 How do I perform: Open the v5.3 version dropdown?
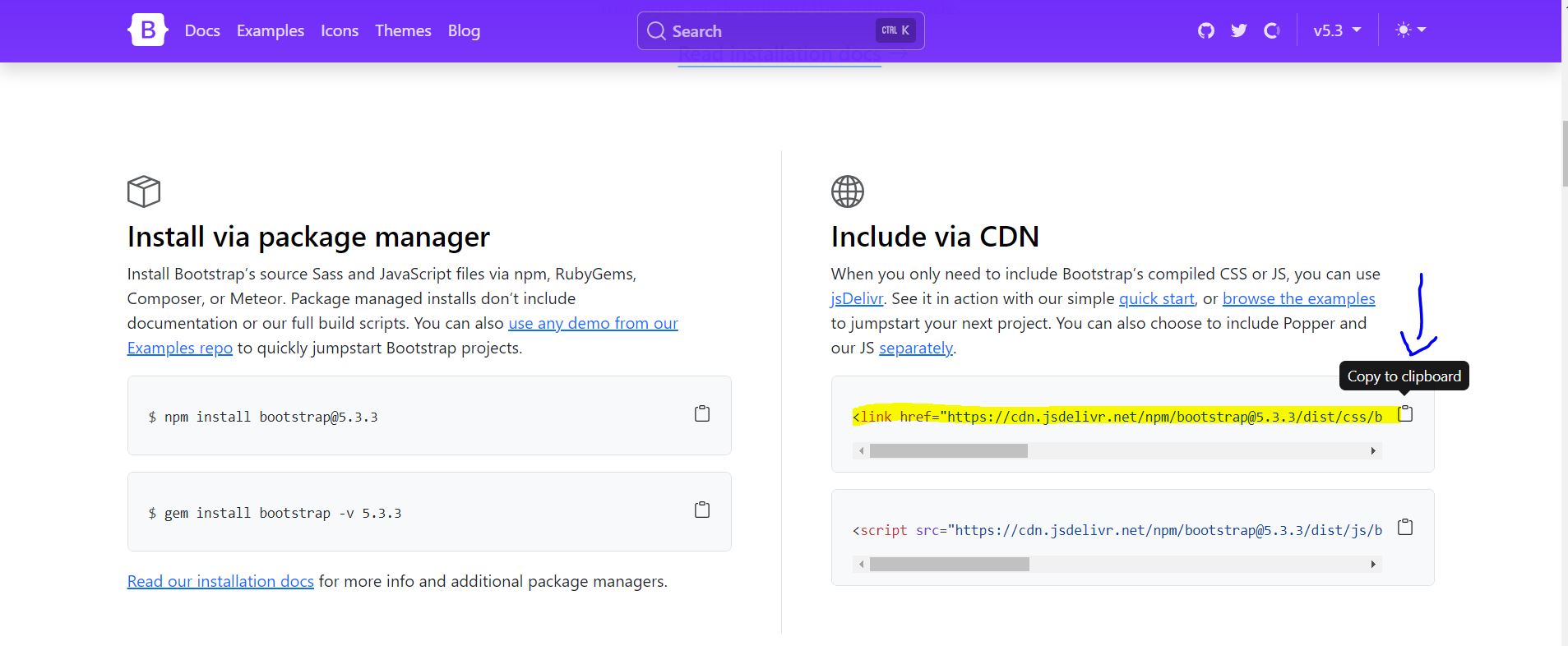tap(1337, 30)
